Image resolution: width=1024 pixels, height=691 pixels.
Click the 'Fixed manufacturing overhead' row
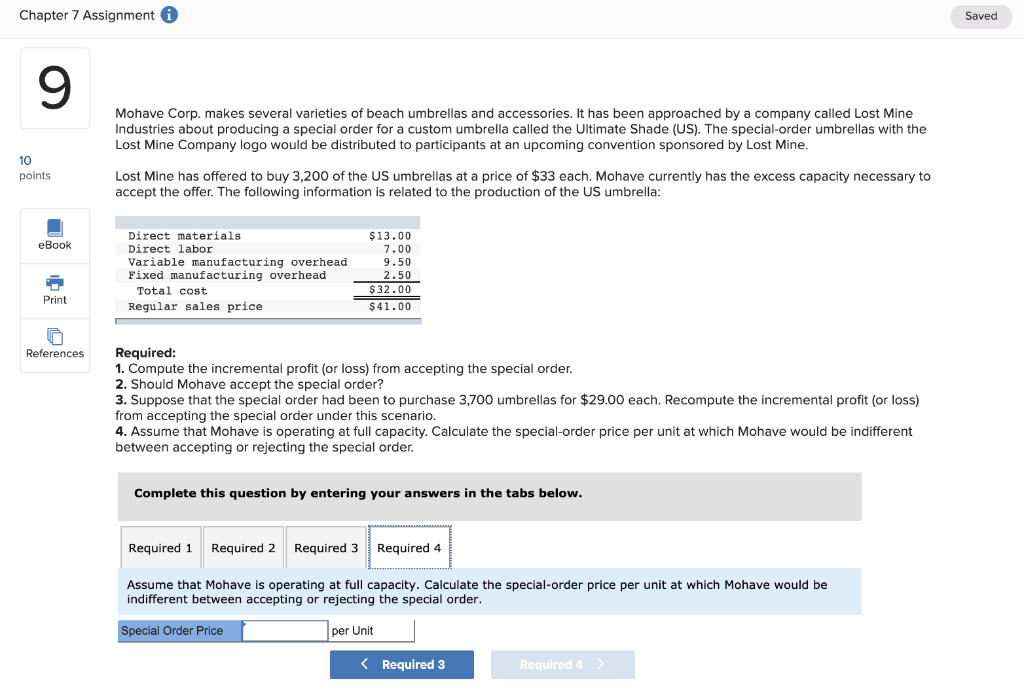pyautogui.click(x=268, y=275)
